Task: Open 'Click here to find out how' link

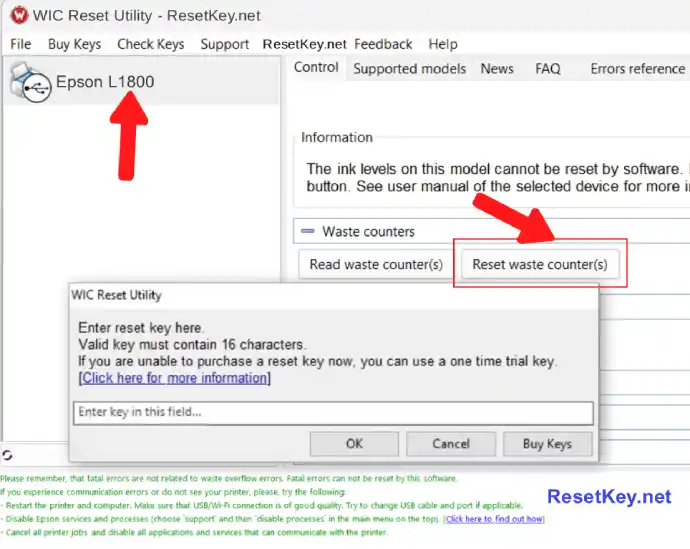Action: [x=494, y=519]
